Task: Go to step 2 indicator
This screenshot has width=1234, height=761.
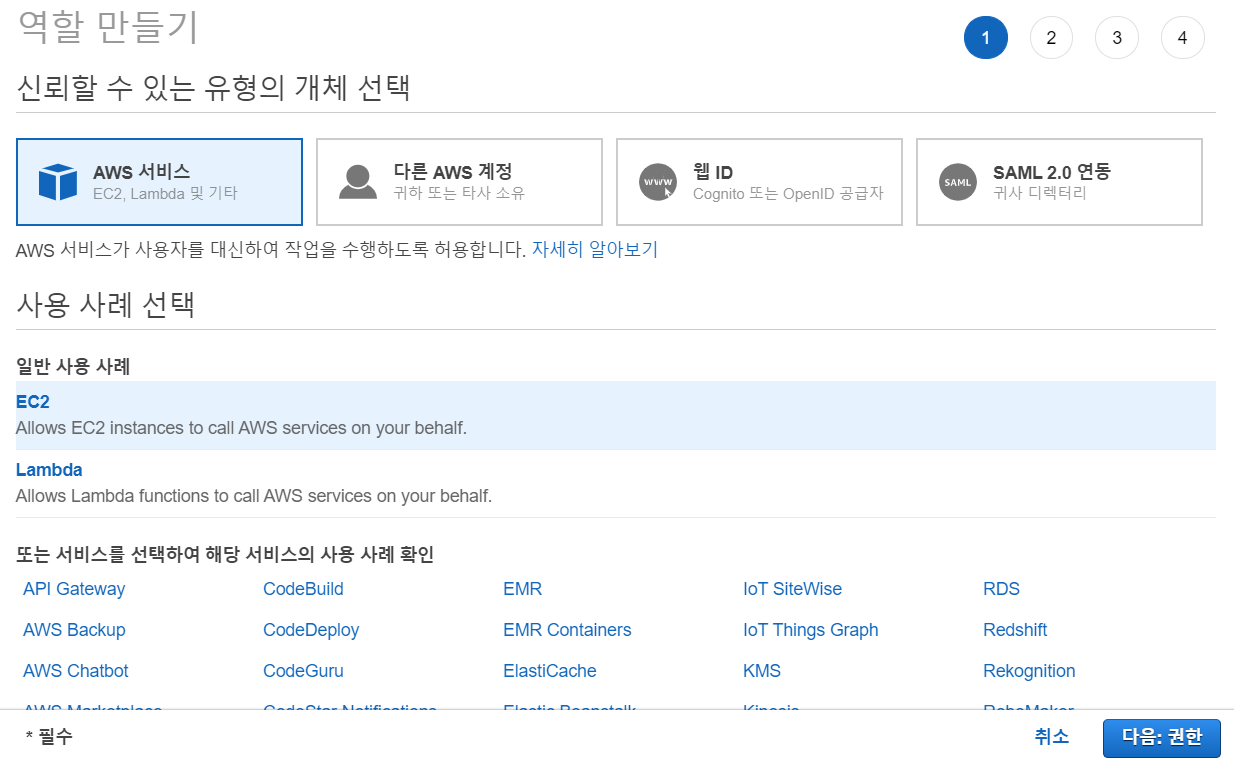Action: tap(1051, 38)
